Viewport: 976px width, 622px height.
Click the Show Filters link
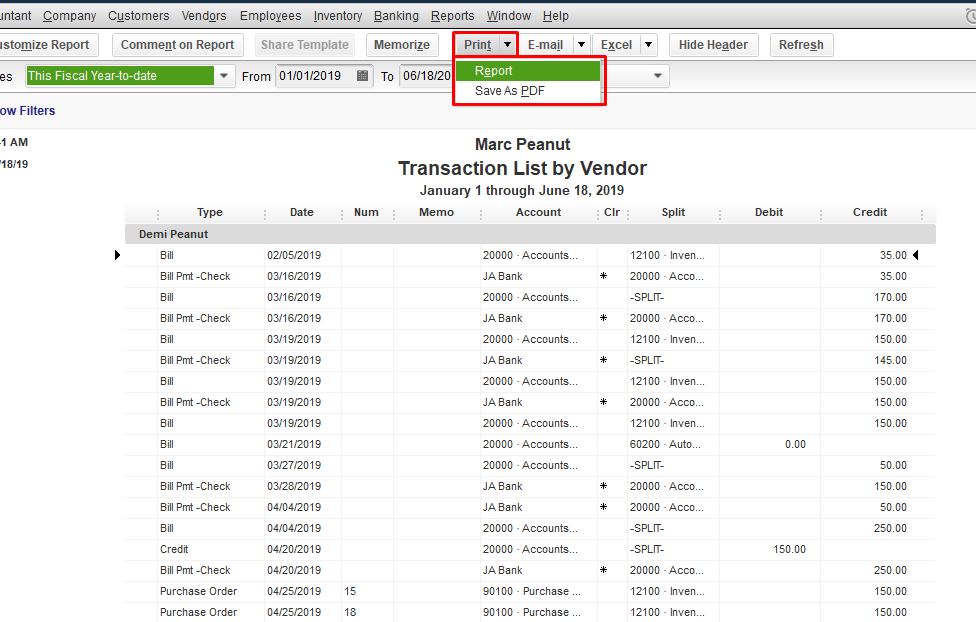click(x=27, y=111)
